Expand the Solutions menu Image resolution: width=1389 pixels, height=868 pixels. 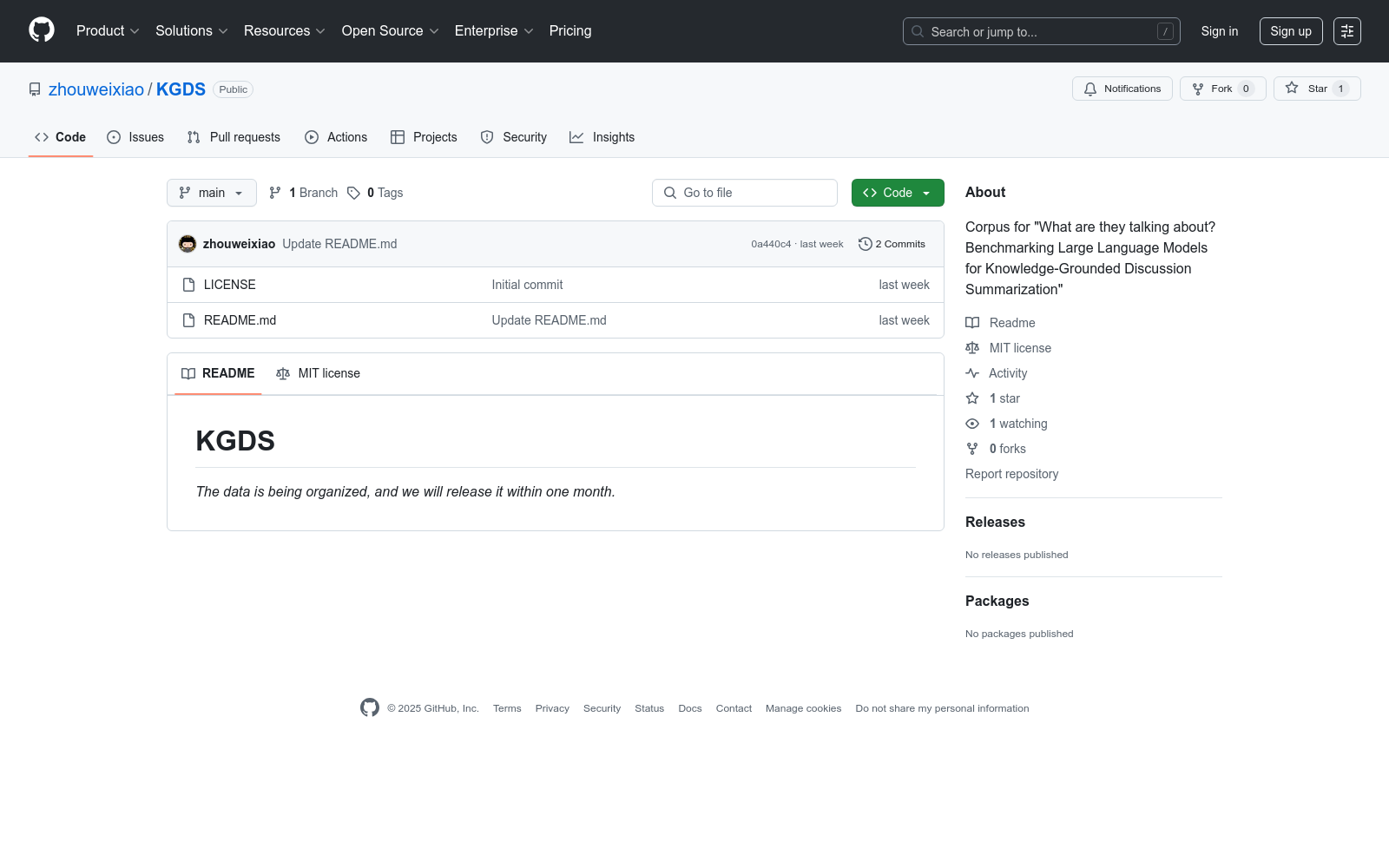point(192,31)
